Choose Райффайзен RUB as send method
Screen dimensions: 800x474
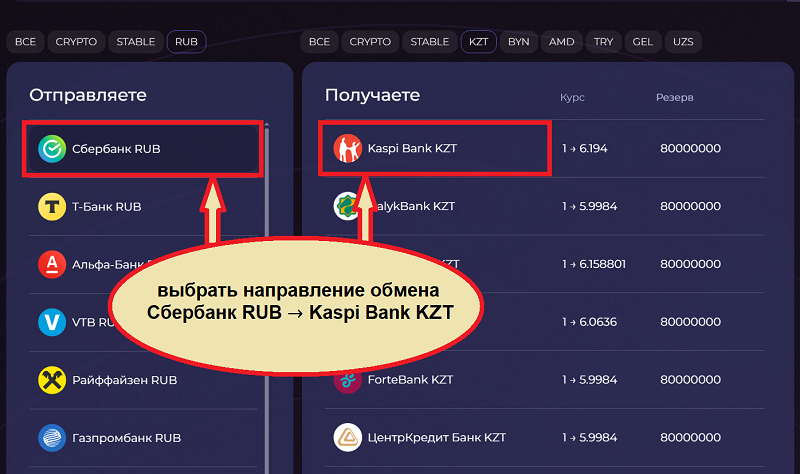tap(143, 380)
